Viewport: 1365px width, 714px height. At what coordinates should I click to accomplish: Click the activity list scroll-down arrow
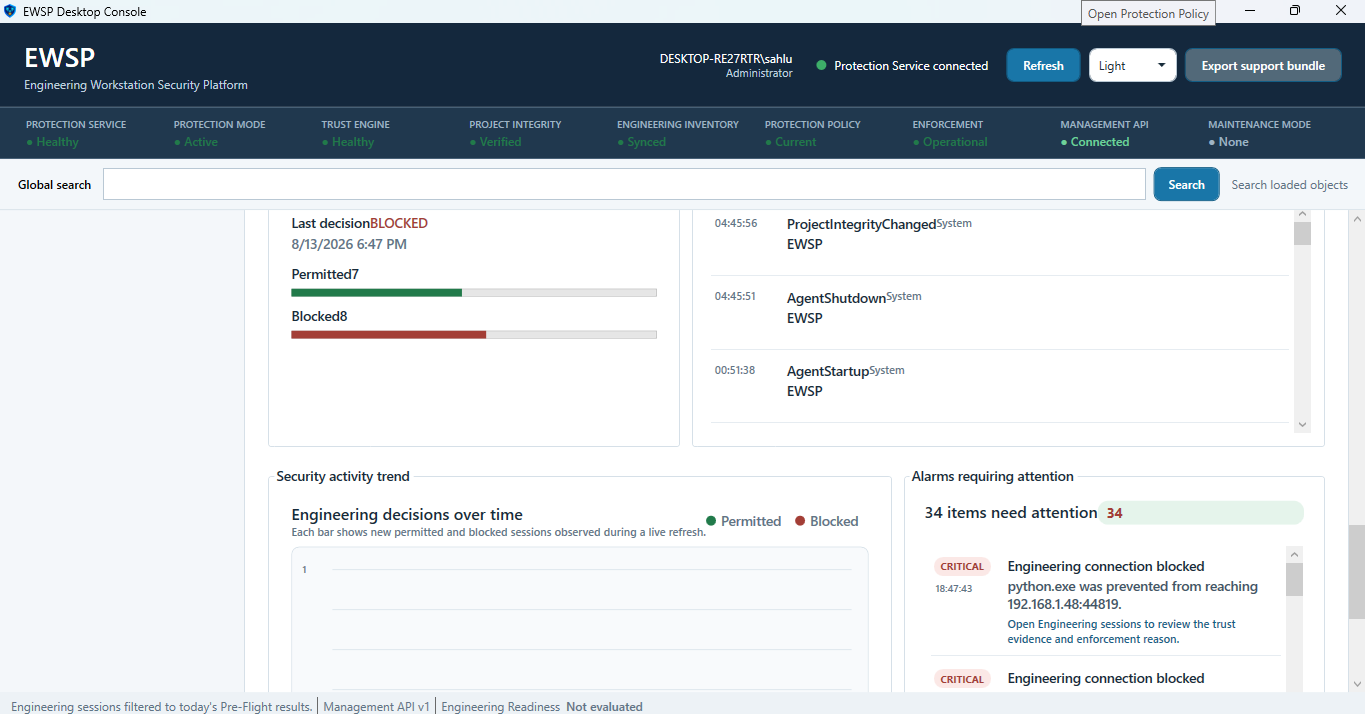(x=1302, y=425)
